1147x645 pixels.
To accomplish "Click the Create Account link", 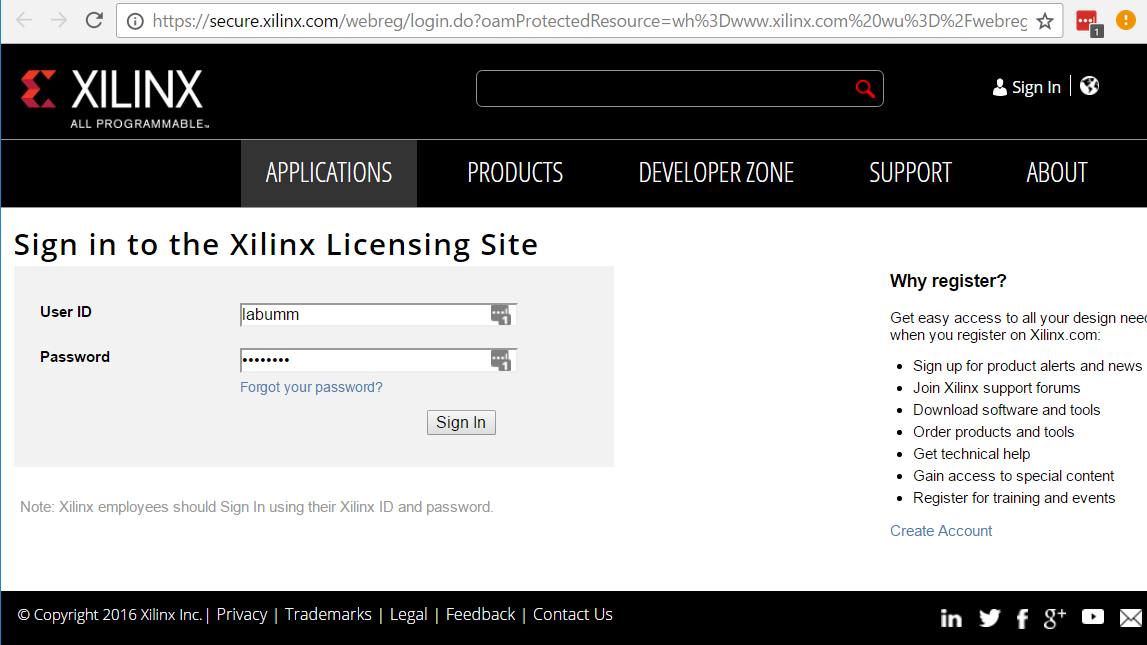I will [x=941, y=531].
